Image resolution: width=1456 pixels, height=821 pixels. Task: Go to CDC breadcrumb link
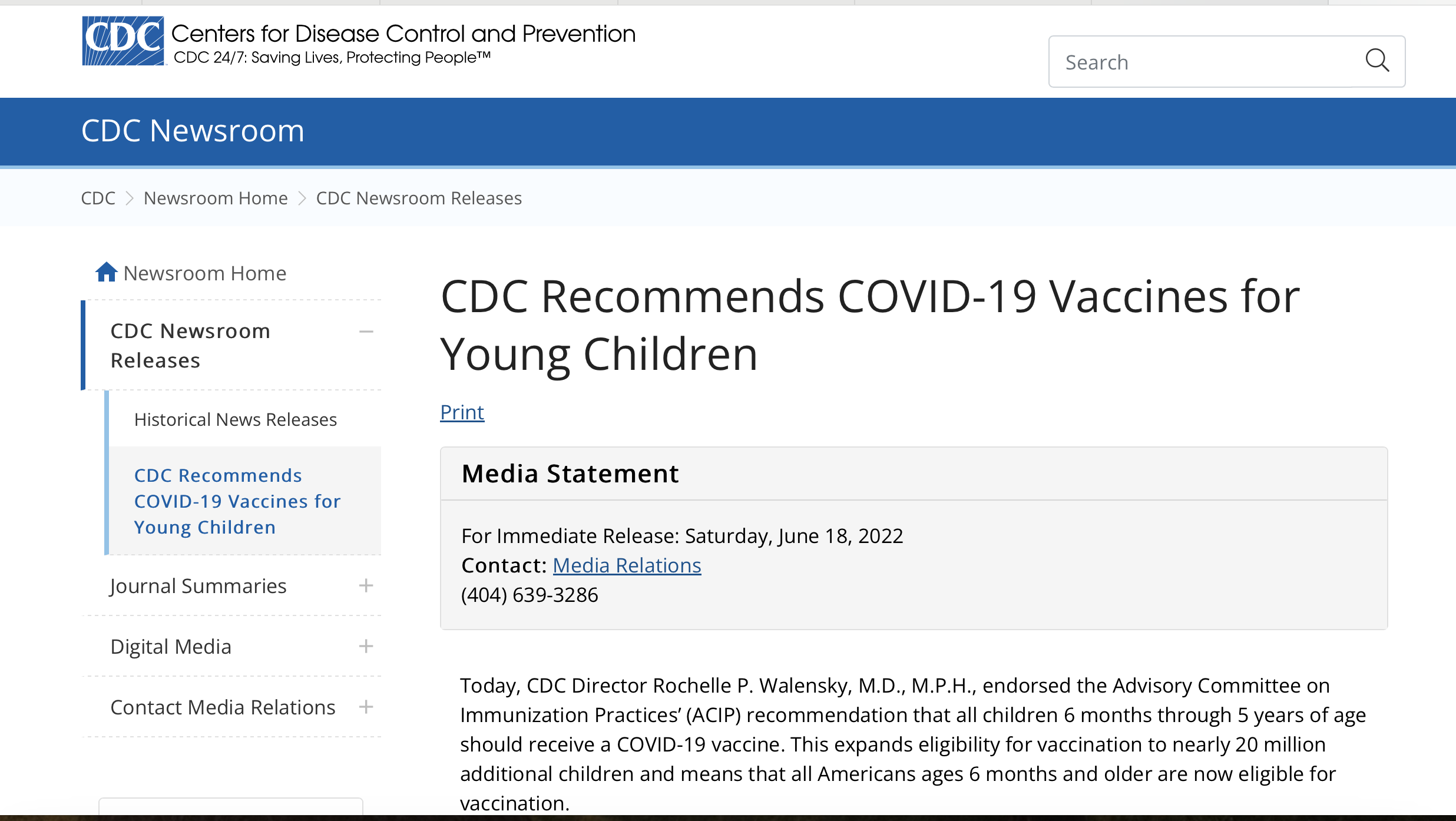[x=98, y=198]
